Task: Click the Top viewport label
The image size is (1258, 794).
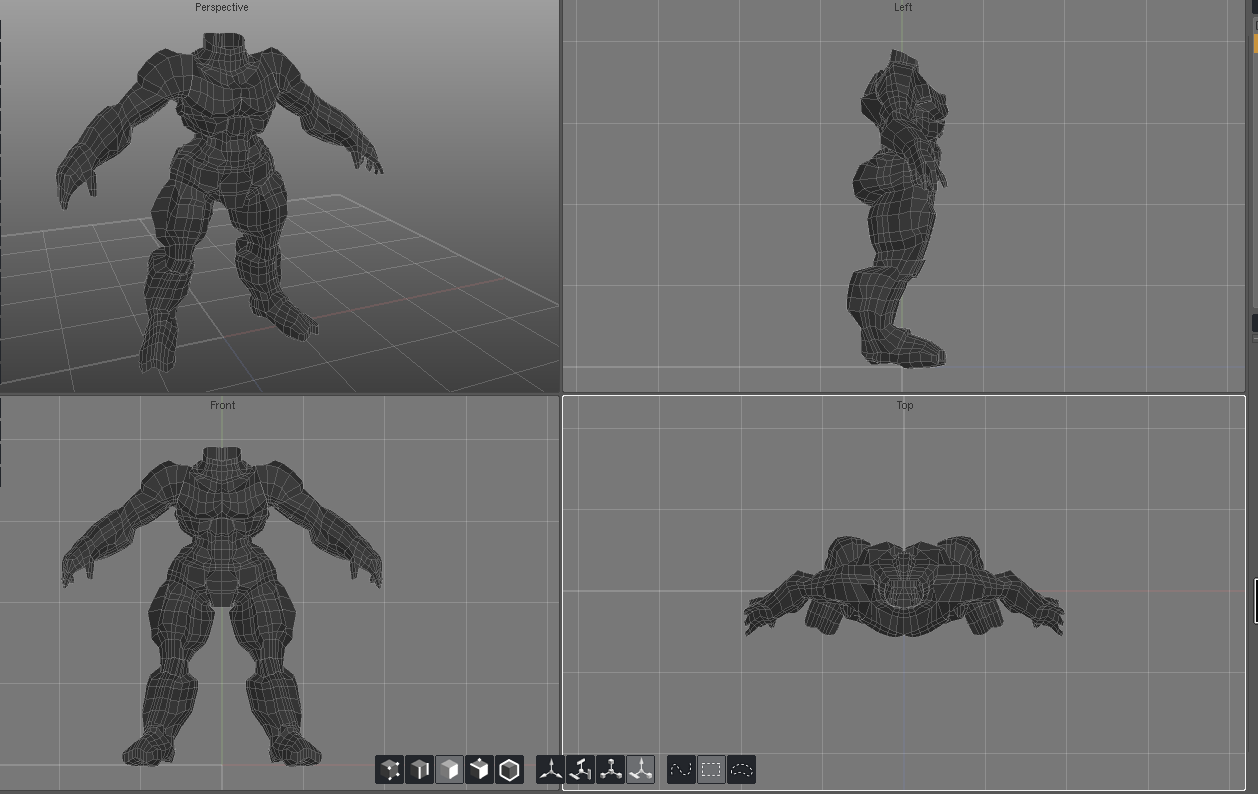Action: point(905,405)
